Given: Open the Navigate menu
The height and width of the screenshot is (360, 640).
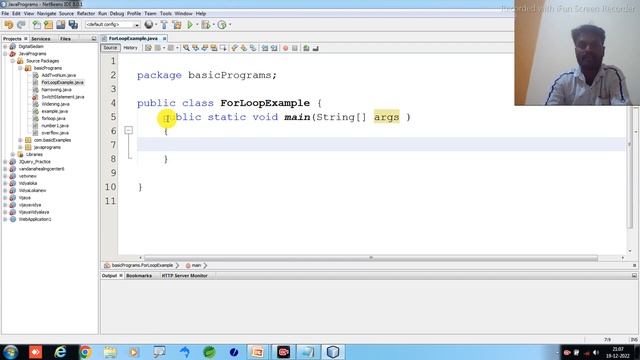Looking at the screenshot, I should coord(47,13).
